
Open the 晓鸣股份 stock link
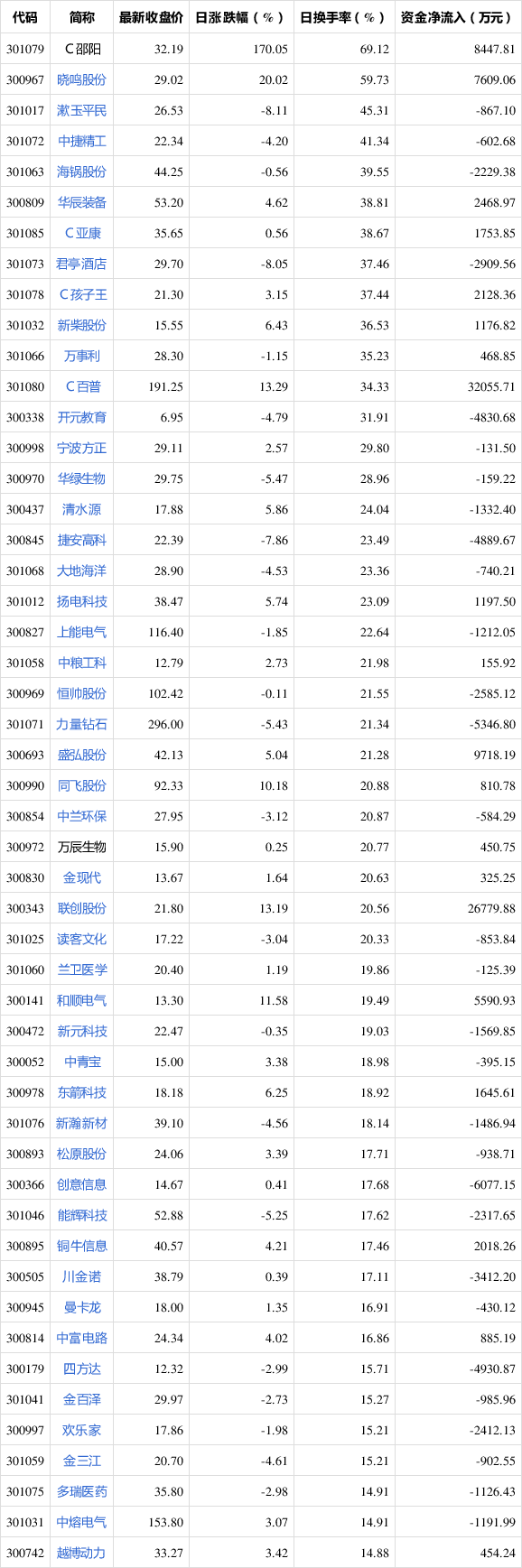(x=82, y=79)
